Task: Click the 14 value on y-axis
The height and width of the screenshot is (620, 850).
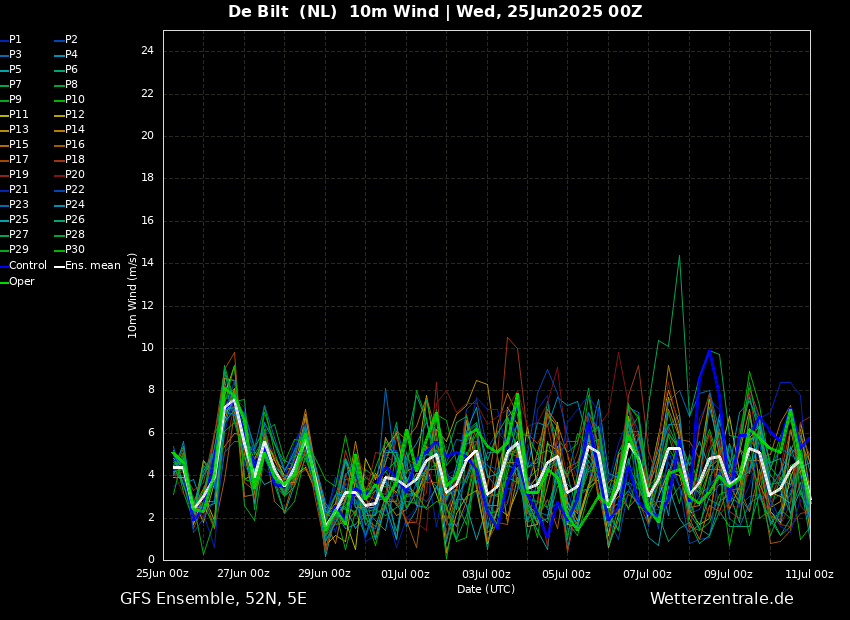Action: (147, 263)
